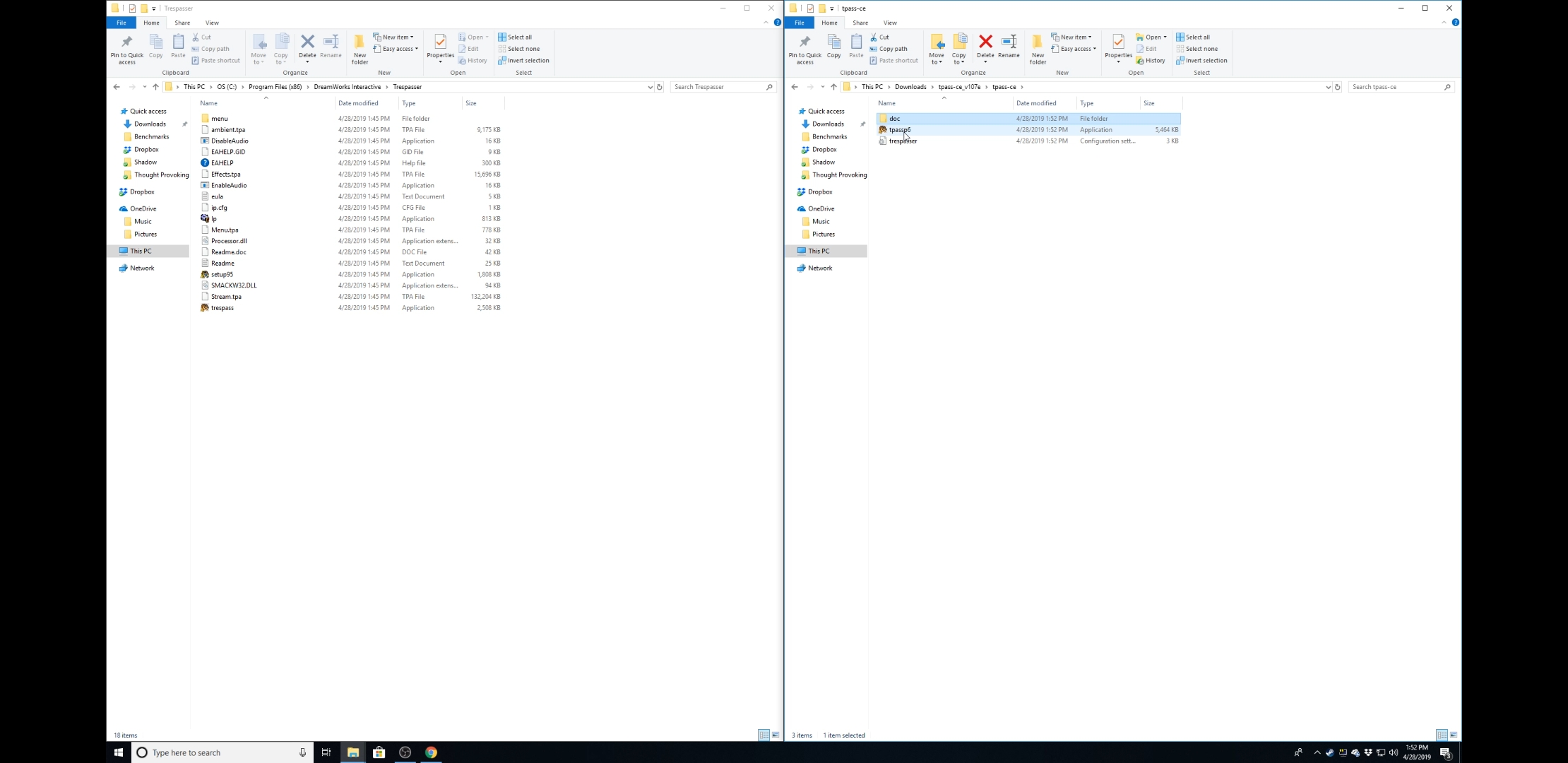This screenshot has height=763, width=1568.
Task: Click Select none in right window ribbon
Action: 1201,49
